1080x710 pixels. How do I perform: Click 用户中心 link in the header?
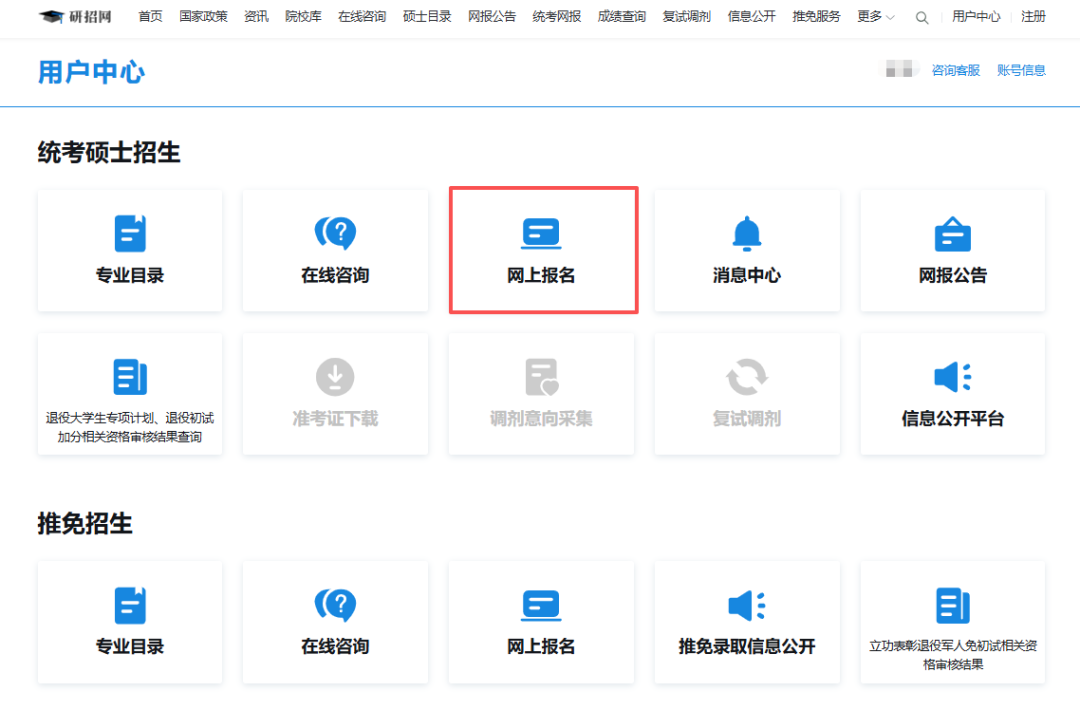pos(976,17)
